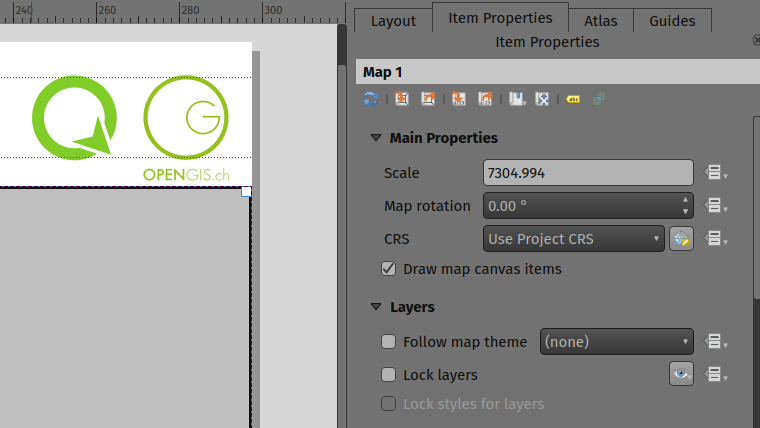
Task: Switch to the Layout tab
Action: 393,21
